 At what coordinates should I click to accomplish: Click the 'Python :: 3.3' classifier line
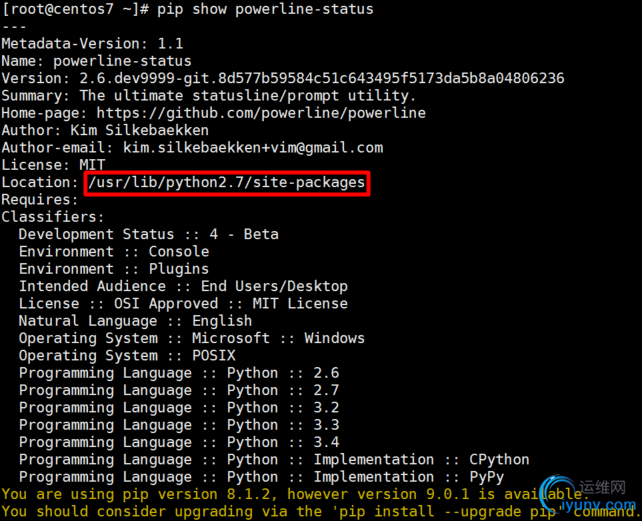[x=179, y=425]
